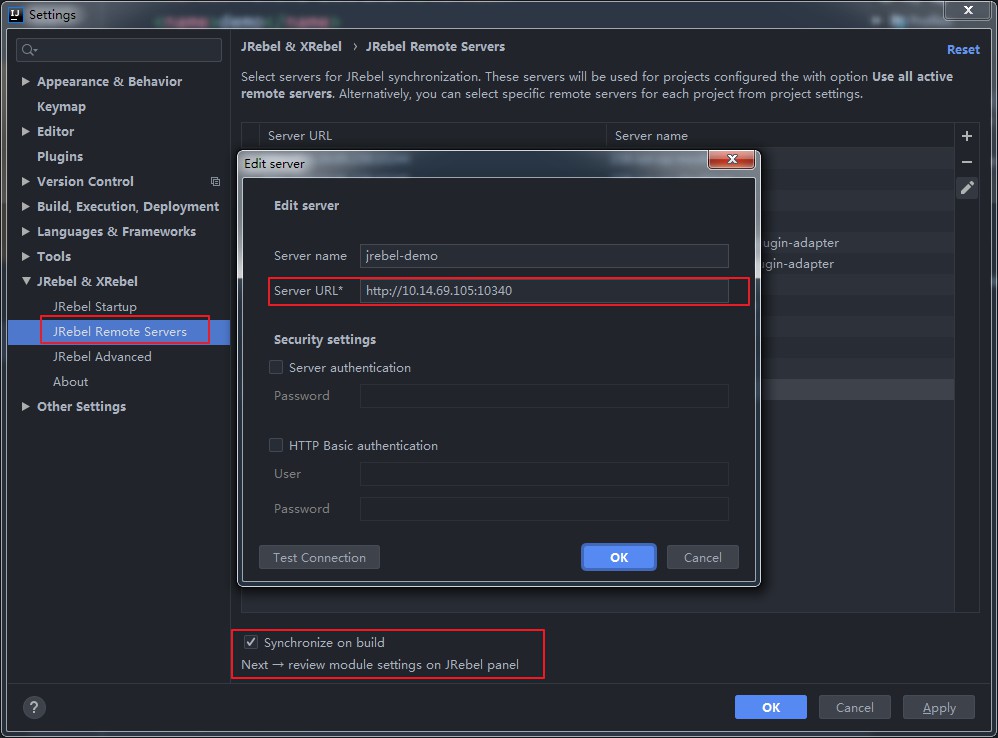Confirm Edit server dialog with OK
This screenshot has height=738, width=998.
[619, 557]
